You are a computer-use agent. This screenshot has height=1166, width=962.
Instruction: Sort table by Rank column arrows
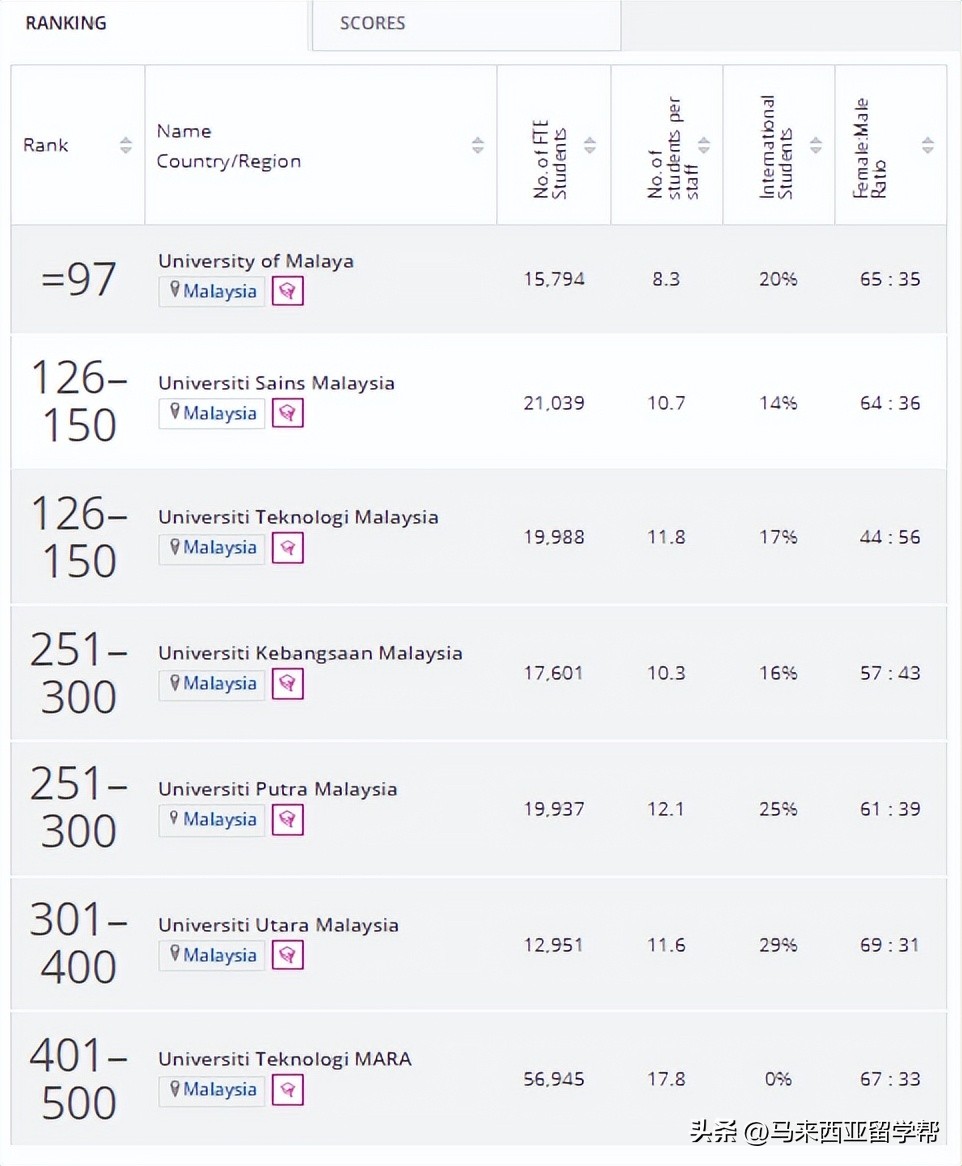[126, 146]
